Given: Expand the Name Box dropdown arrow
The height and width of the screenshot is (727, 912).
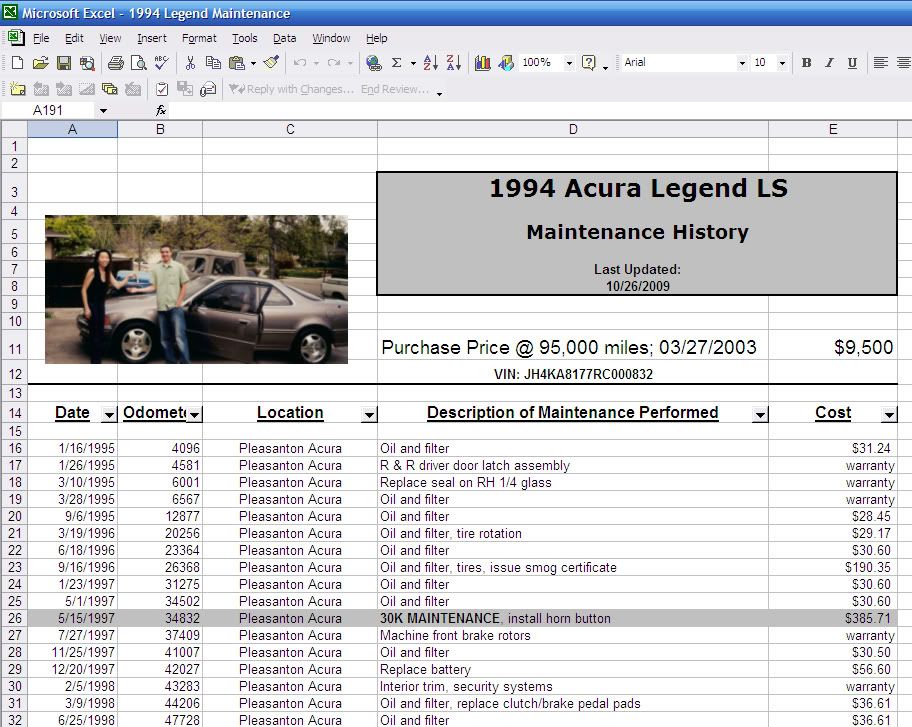Looking at the screenshot, I should 103,111.
